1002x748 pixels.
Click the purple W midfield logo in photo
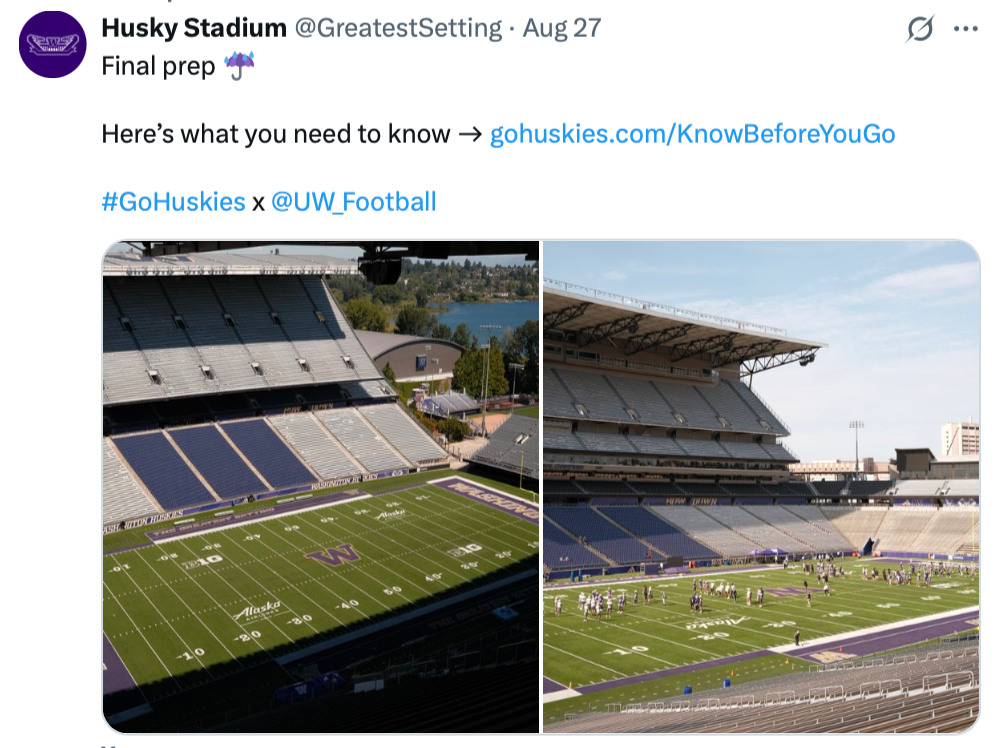click(332, 554)
